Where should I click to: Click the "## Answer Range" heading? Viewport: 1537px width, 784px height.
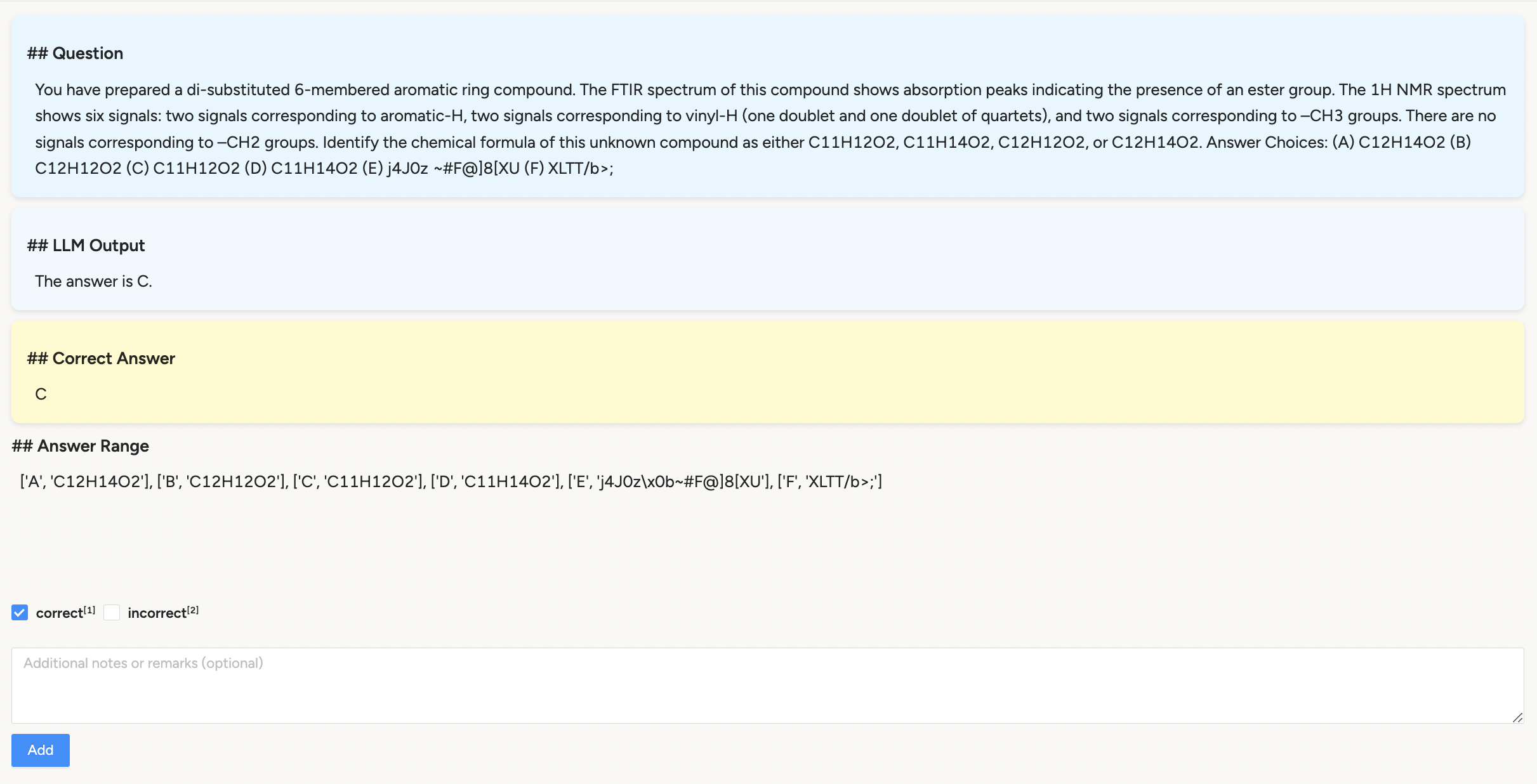[x=81, y=446]
